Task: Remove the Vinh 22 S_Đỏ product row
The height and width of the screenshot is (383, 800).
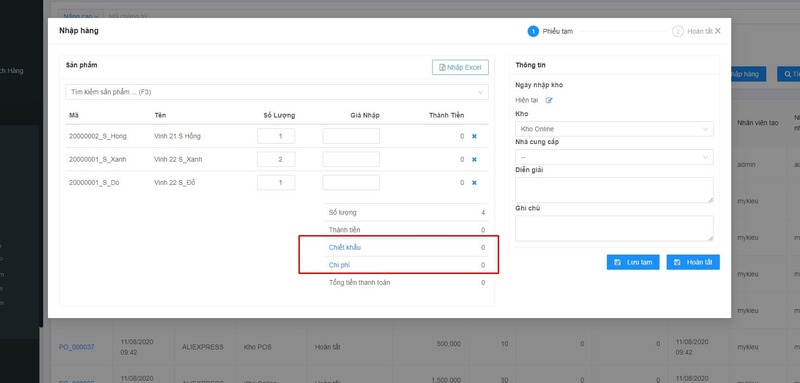Action: [x=474, y=183]
